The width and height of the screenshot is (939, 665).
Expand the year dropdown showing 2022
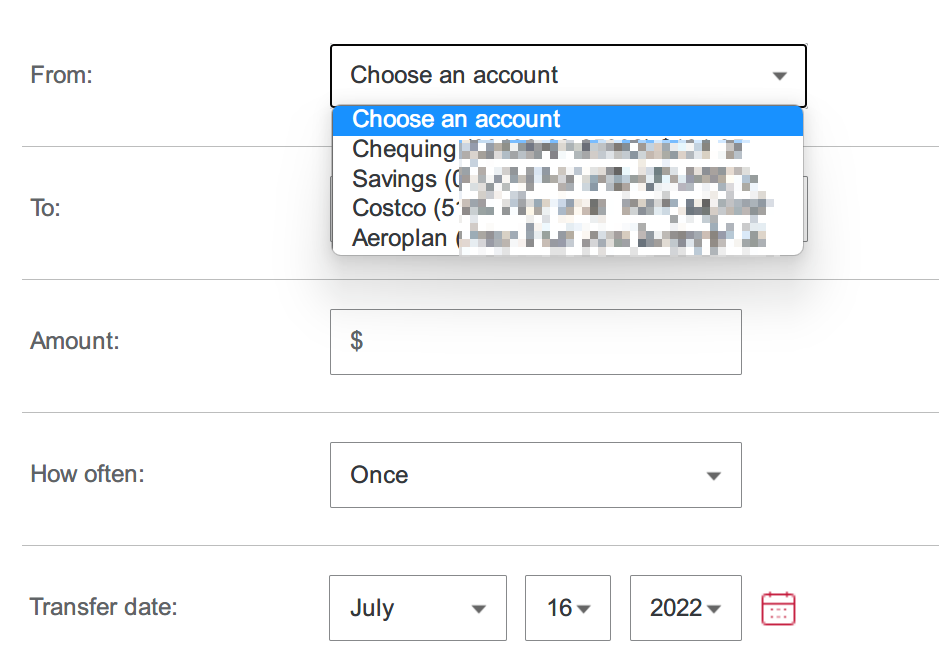pos(685,608)
